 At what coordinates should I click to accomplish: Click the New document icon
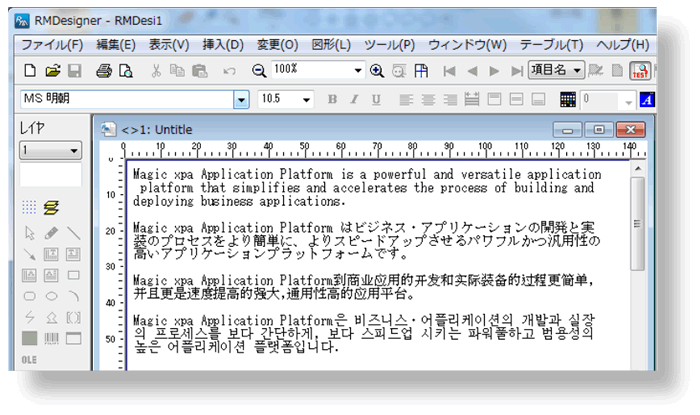coord(29,71)
